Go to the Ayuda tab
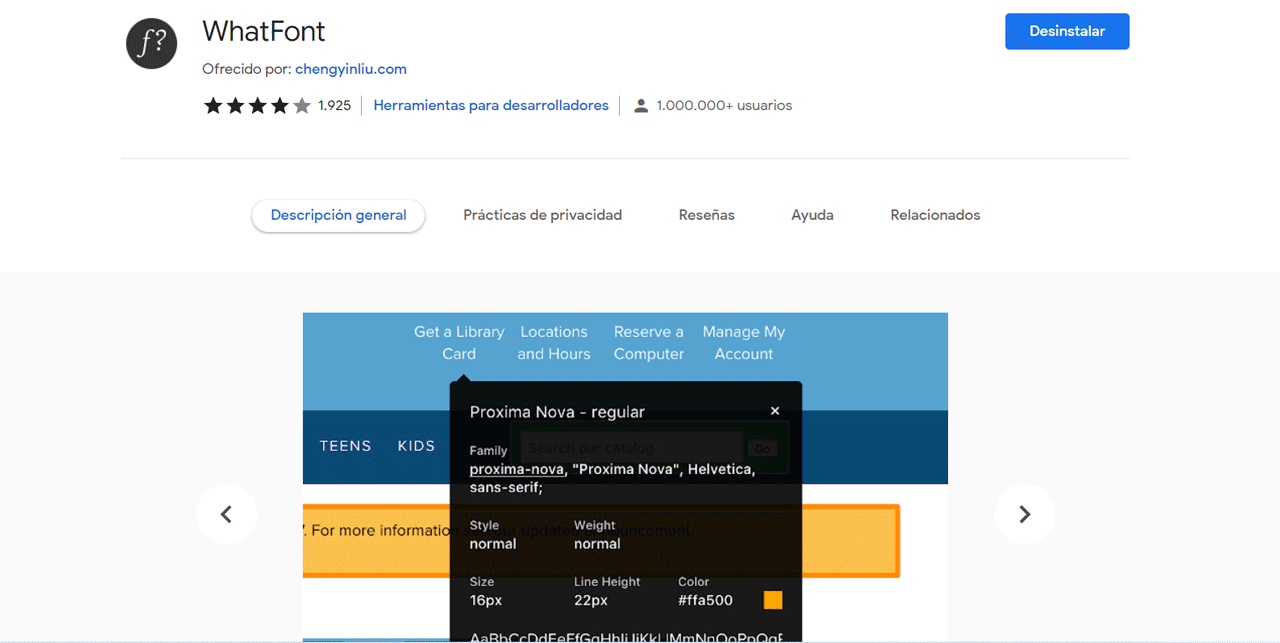Screen dimensions: 1280x643 (812, 215)
